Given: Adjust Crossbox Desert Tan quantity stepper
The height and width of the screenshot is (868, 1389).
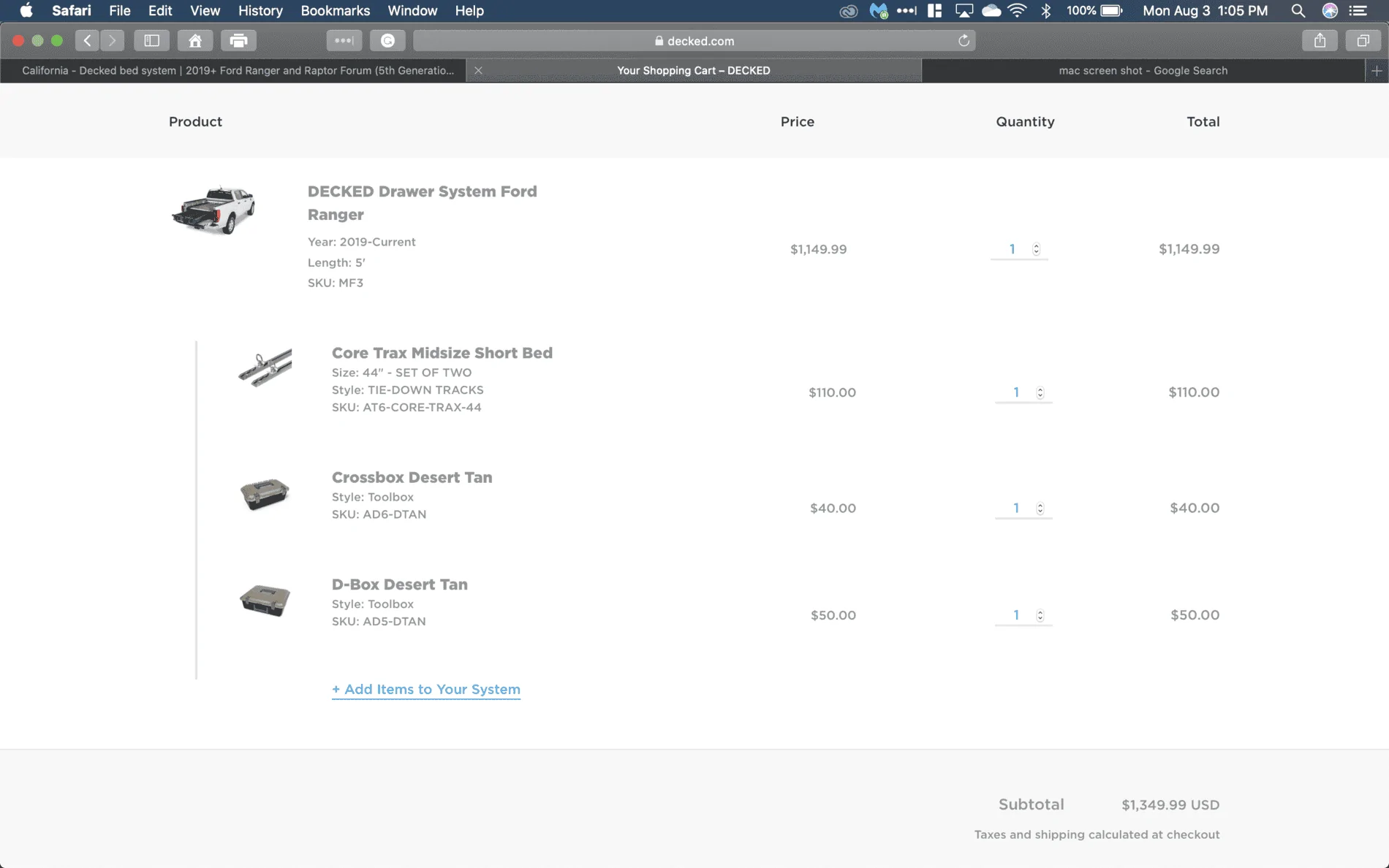Looking at the screenshot, I should [x=1040, y=508].
